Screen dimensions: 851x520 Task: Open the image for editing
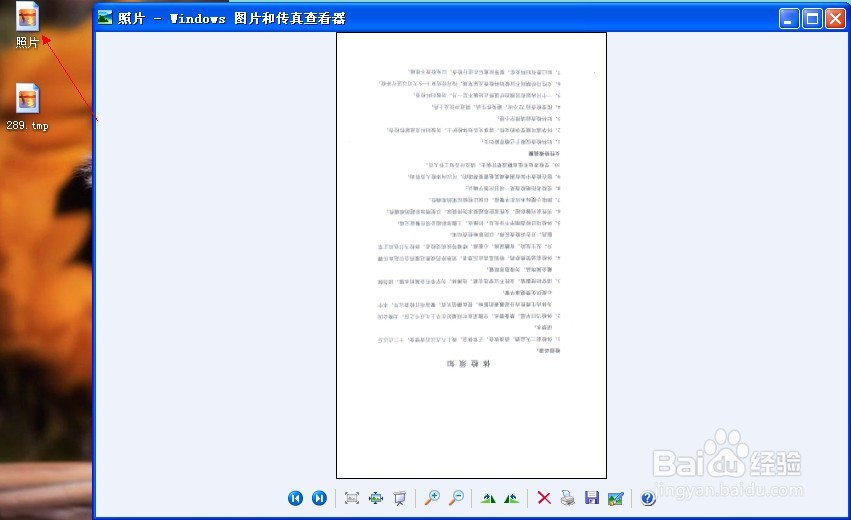point(615,498)
